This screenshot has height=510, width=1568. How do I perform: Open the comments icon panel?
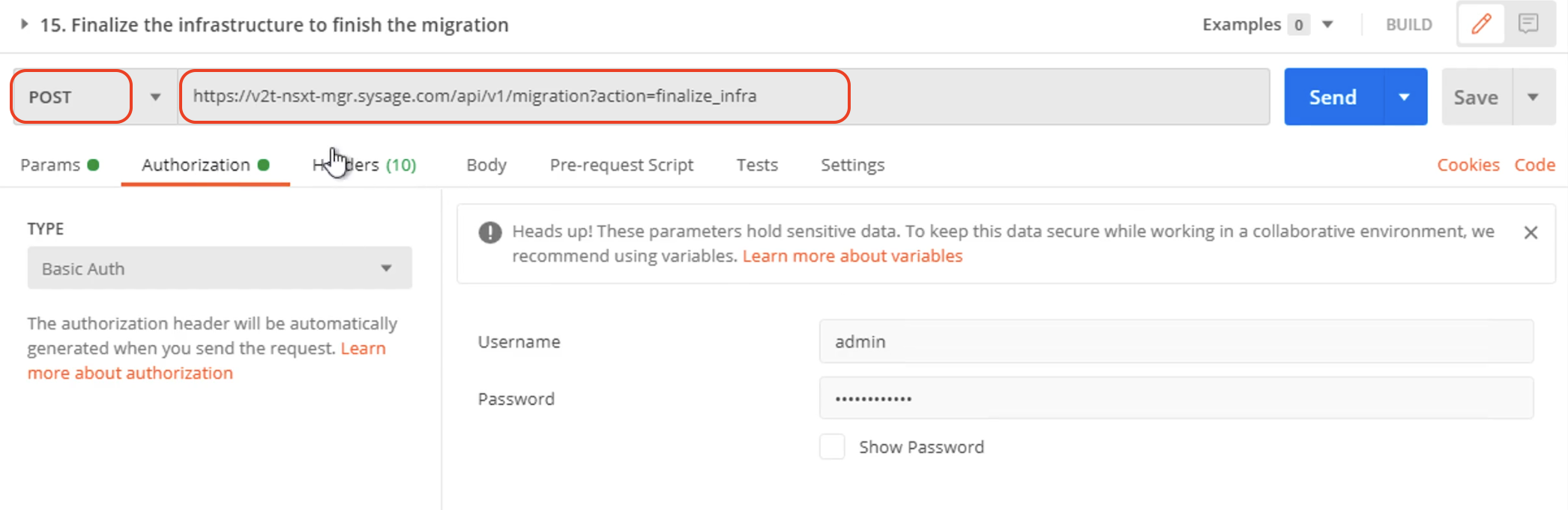coord(1528,24)
